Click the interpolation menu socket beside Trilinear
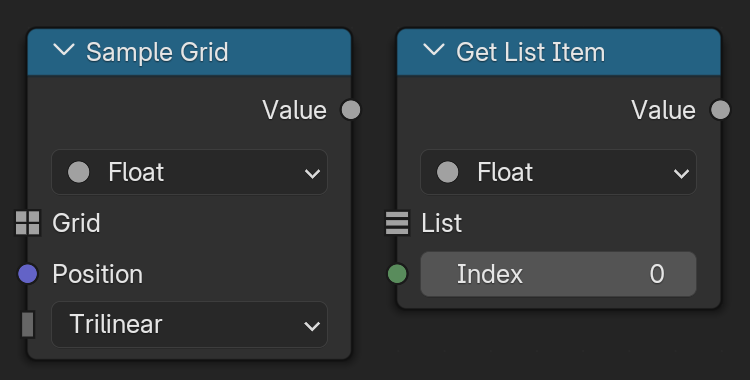750x380 pixels. 28,324
